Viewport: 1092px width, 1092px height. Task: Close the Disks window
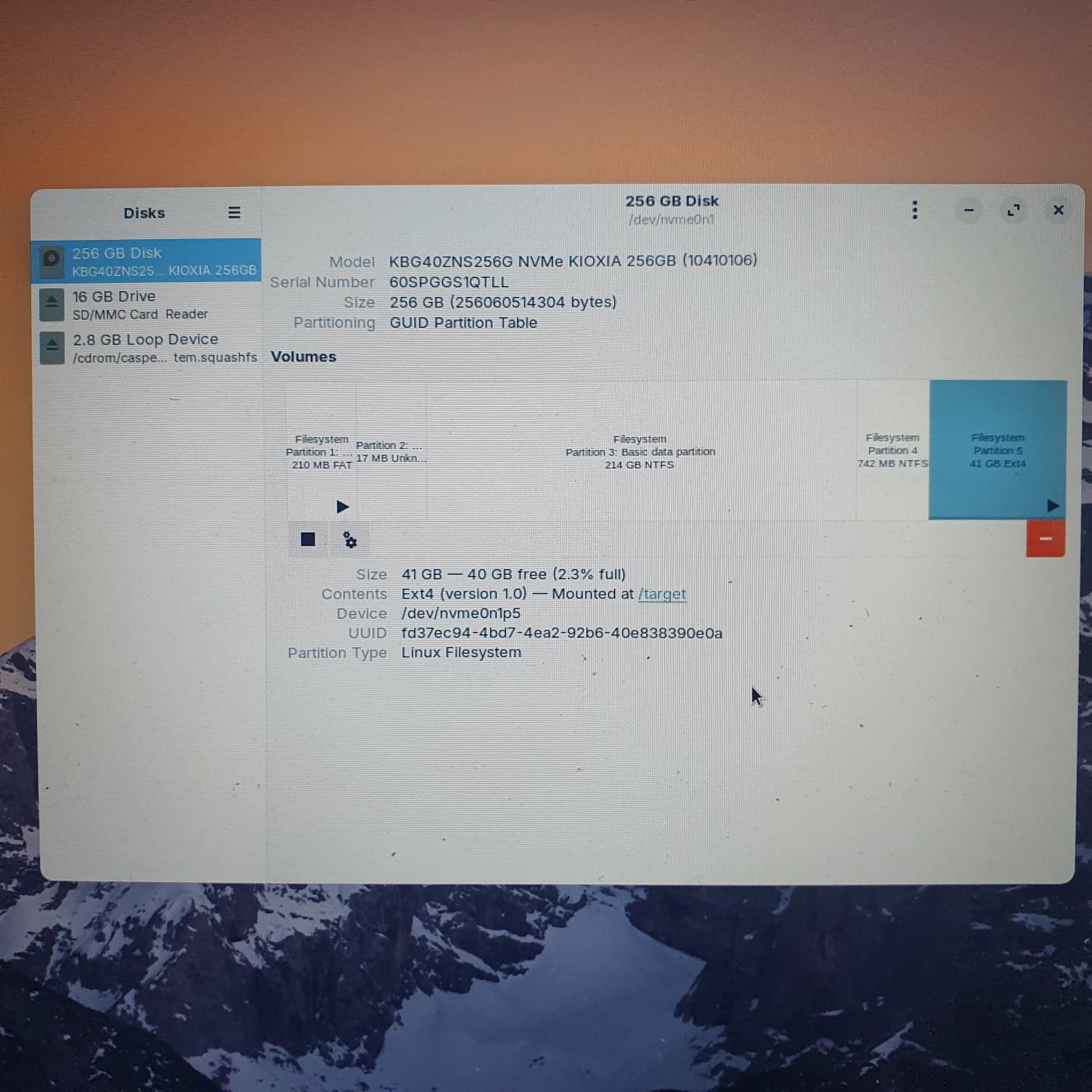[1058, 210]
